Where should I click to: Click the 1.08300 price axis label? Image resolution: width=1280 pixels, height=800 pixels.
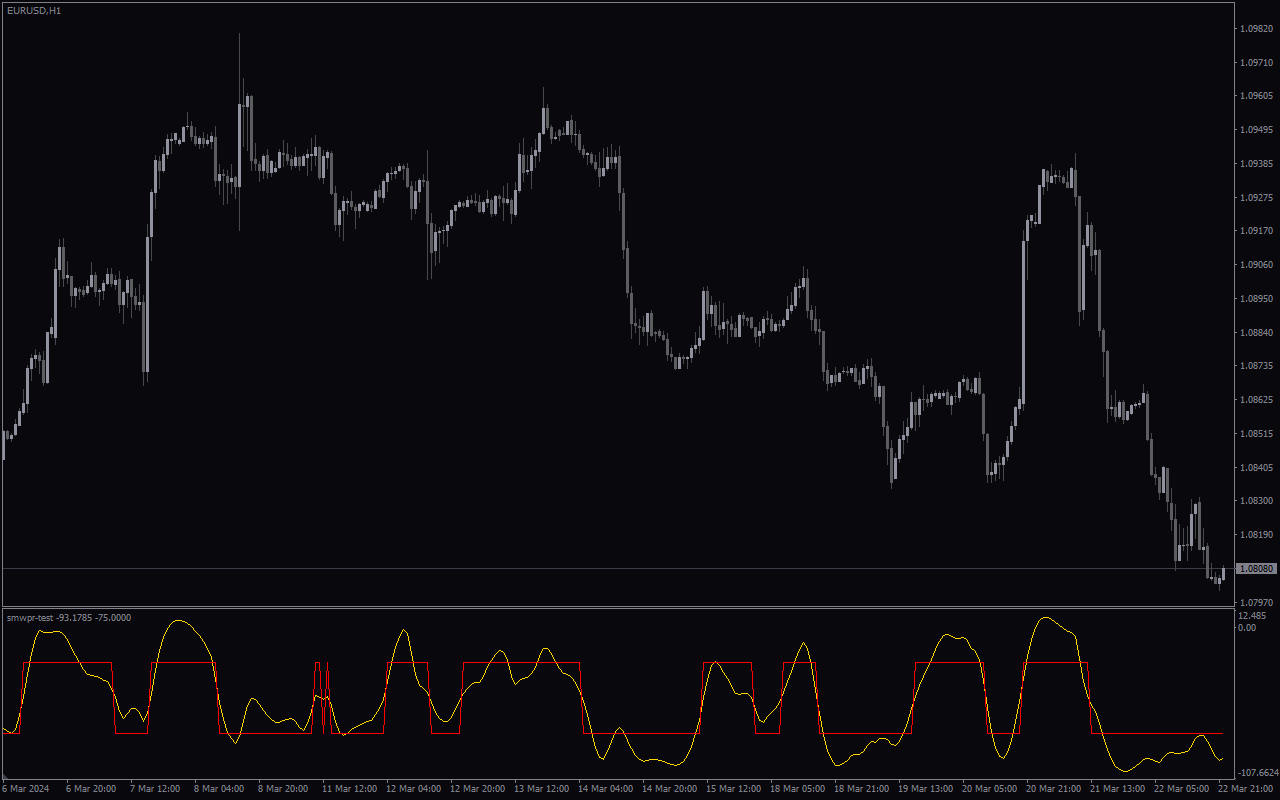pyautogui.click(x=1256, y=501)
